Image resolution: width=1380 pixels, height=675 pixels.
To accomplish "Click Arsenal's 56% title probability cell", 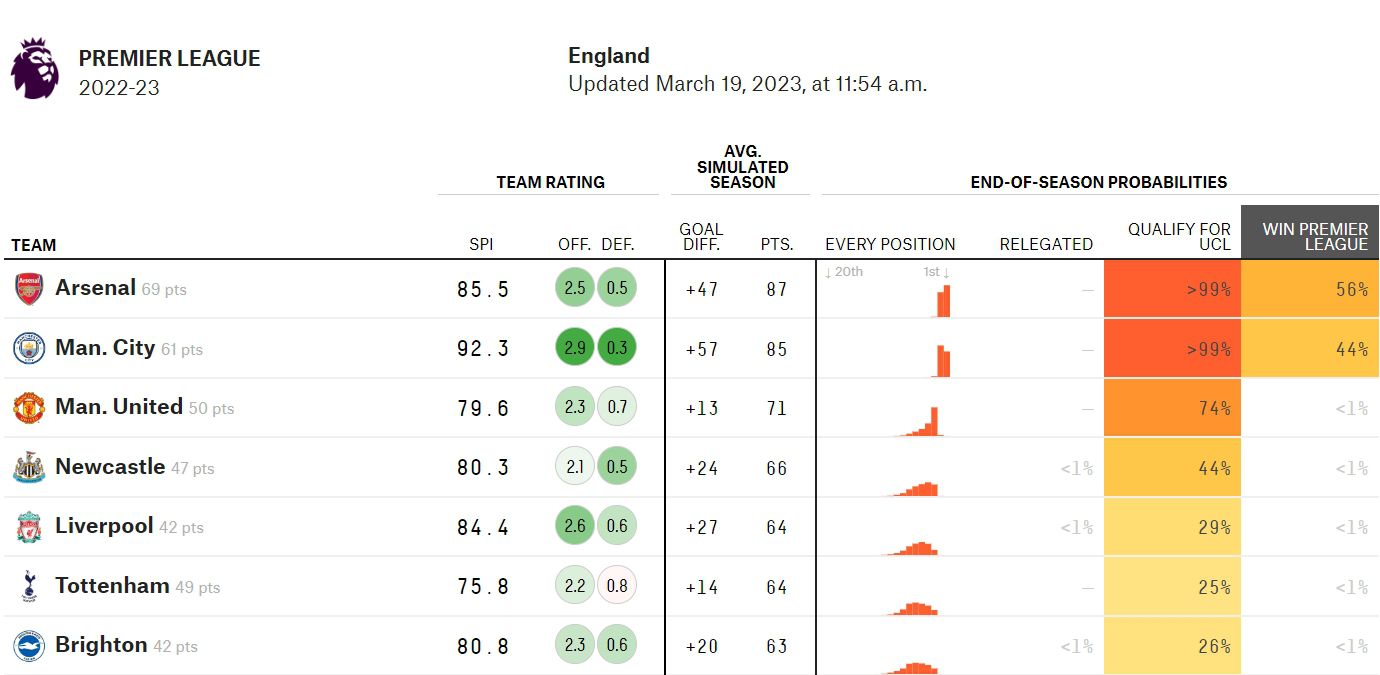I will pyautogui.click(x=1310, y=289).
